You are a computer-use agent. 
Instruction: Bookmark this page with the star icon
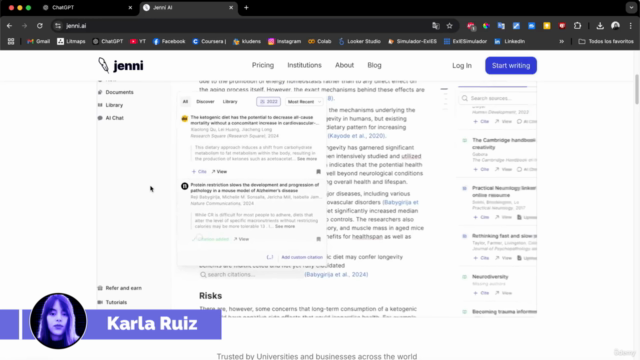[x=449, y=26]
